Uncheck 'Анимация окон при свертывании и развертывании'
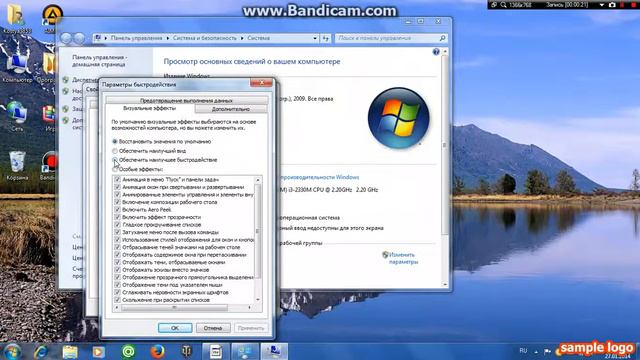The image size is (640, 360). [117, 187]
